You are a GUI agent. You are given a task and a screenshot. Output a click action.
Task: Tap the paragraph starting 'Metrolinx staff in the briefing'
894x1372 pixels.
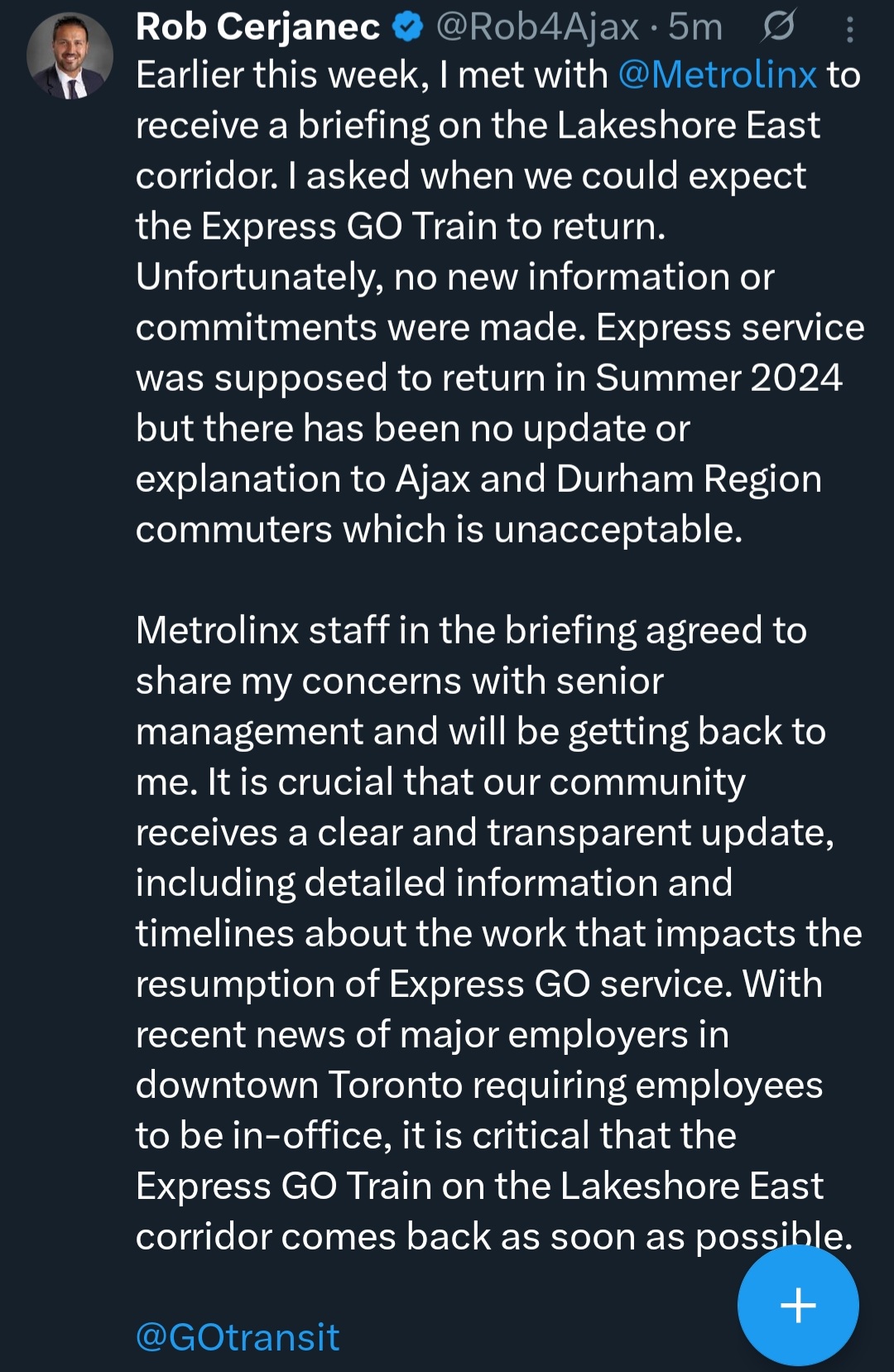point(470,631)
